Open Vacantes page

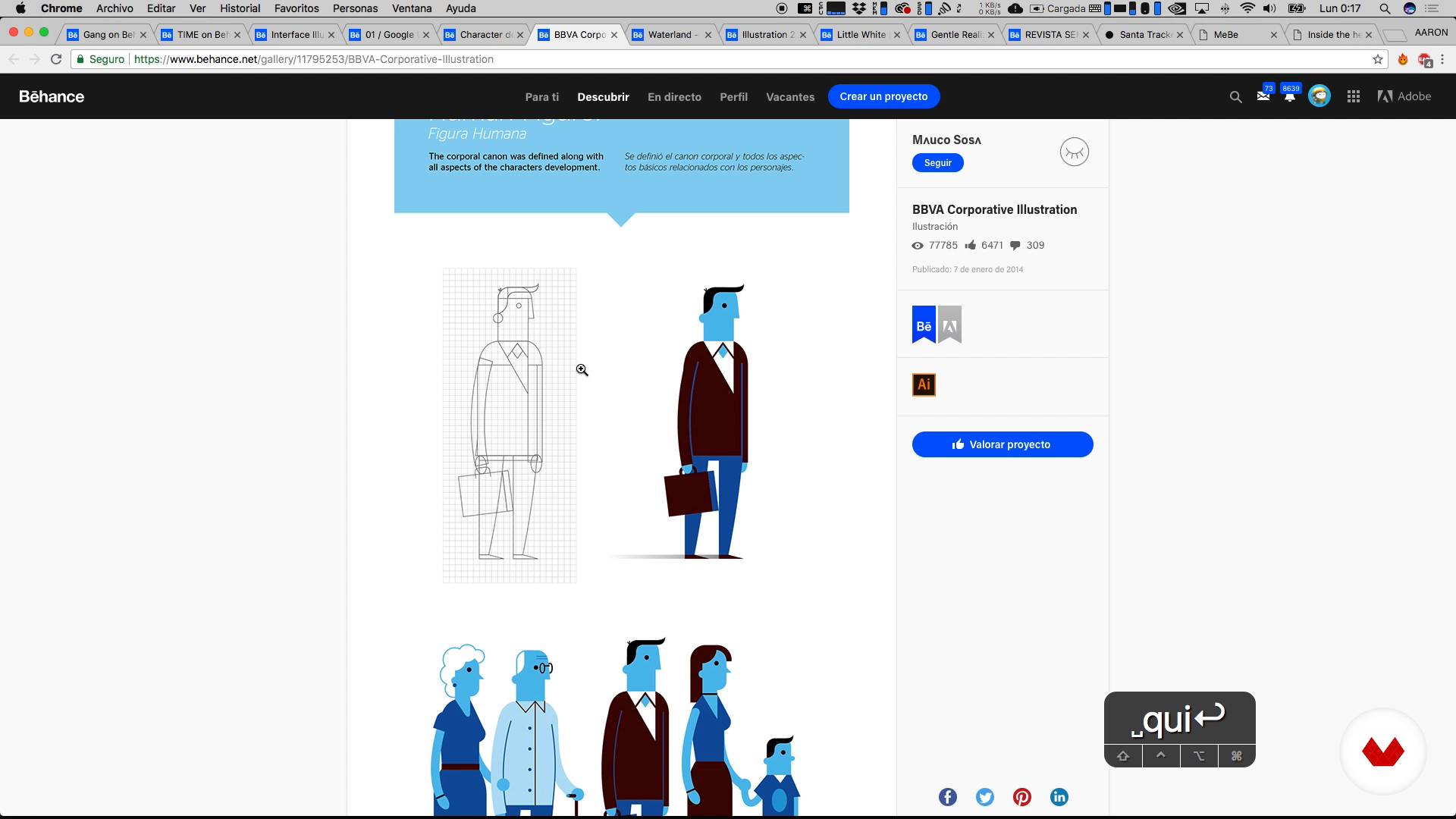pyautogui.click(x=790, y=97)
